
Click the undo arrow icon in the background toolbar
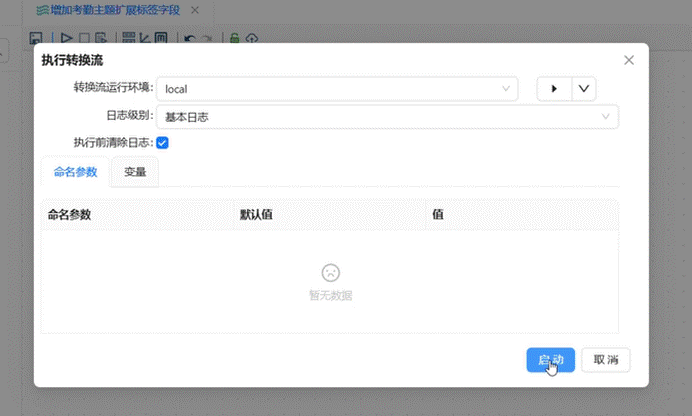(x=190, y=39)
